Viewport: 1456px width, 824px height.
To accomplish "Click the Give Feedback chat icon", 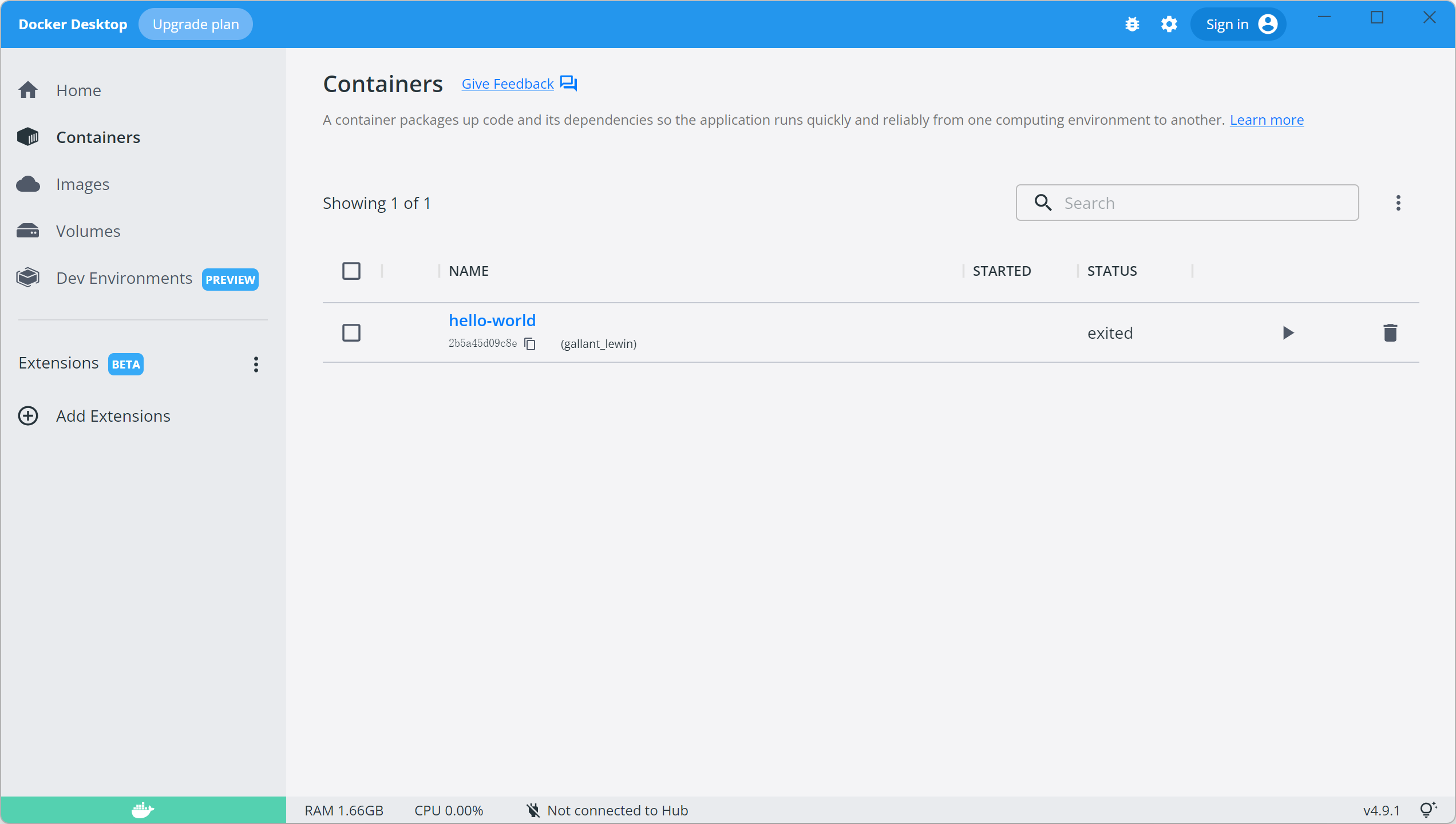I will pos(568,84).
